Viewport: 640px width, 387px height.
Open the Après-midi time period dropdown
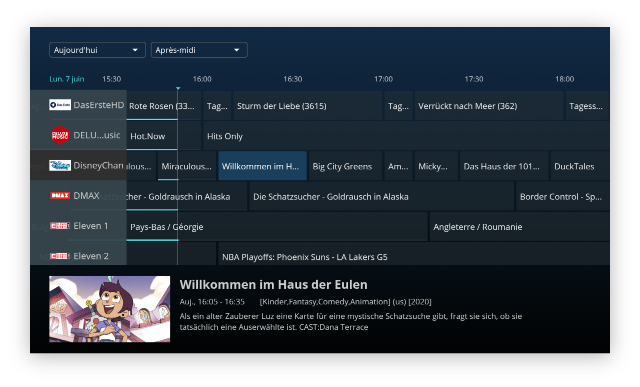click(199, 50)
